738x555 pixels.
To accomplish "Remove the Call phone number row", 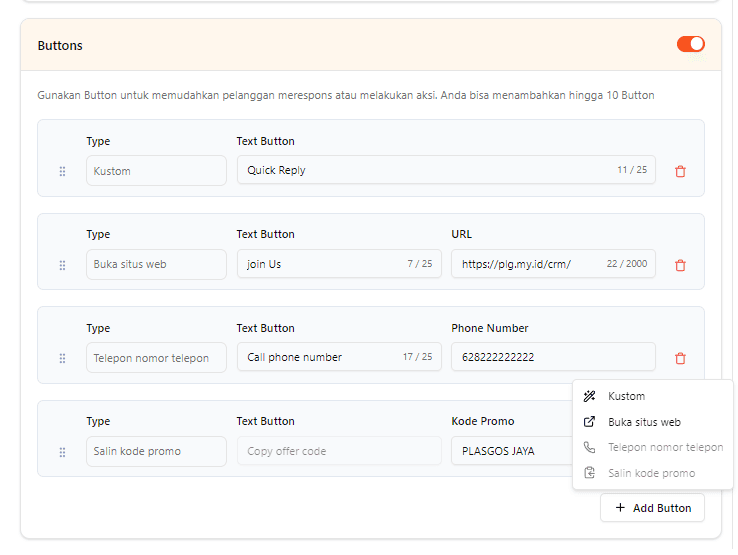I will click(680, 358).
